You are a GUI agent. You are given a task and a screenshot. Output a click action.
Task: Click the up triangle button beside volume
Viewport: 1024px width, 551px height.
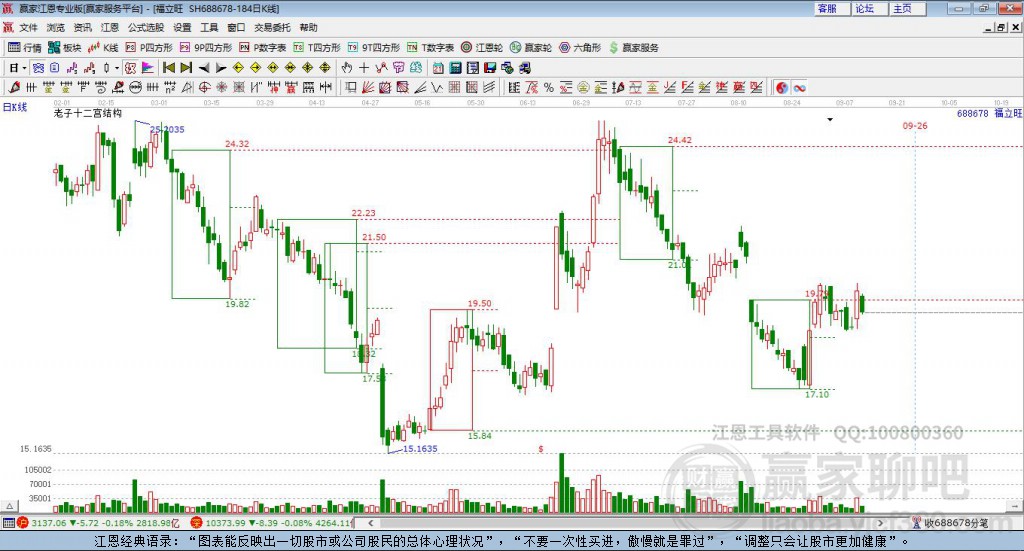[9, 506]
